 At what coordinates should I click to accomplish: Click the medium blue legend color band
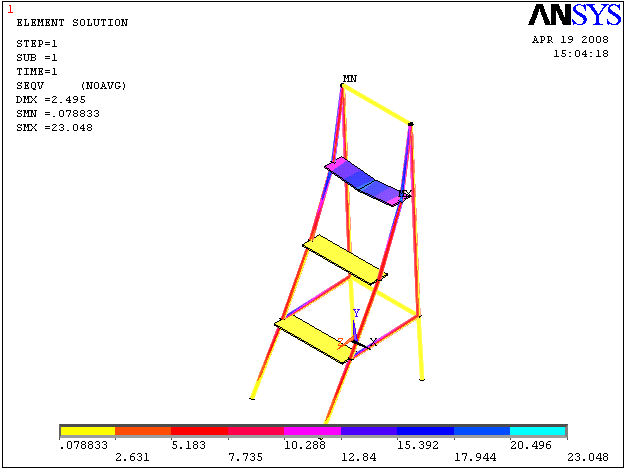point(482,431)
